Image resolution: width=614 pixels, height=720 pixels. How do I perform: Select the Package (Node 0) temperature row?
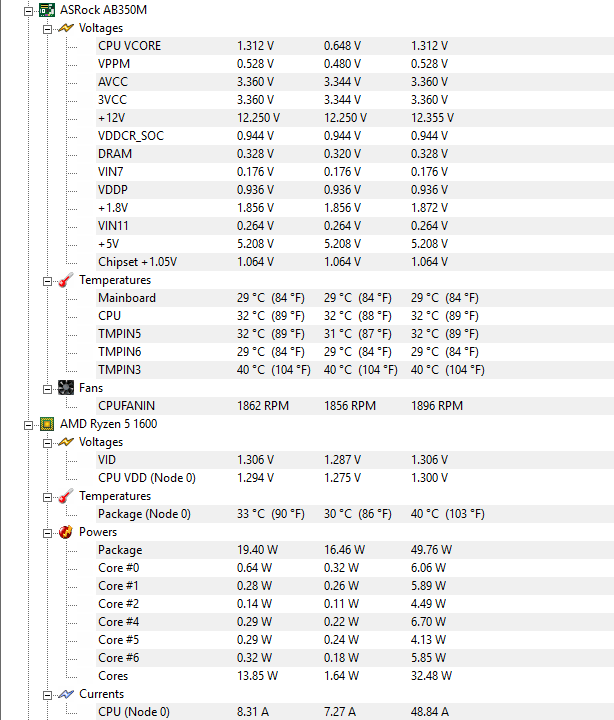coord(355,514)
